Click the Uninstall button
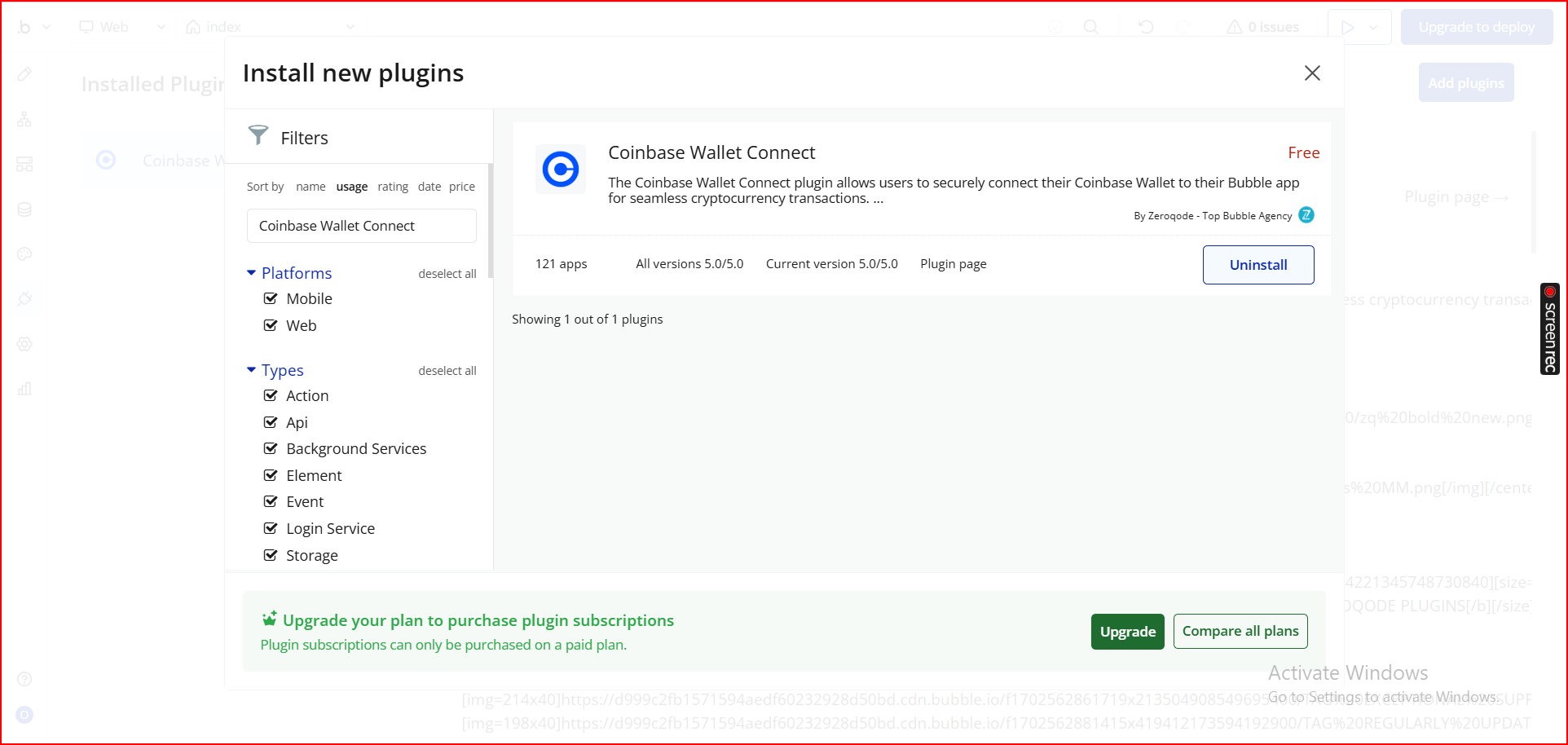1568x745 pixels. point(1257,265)
